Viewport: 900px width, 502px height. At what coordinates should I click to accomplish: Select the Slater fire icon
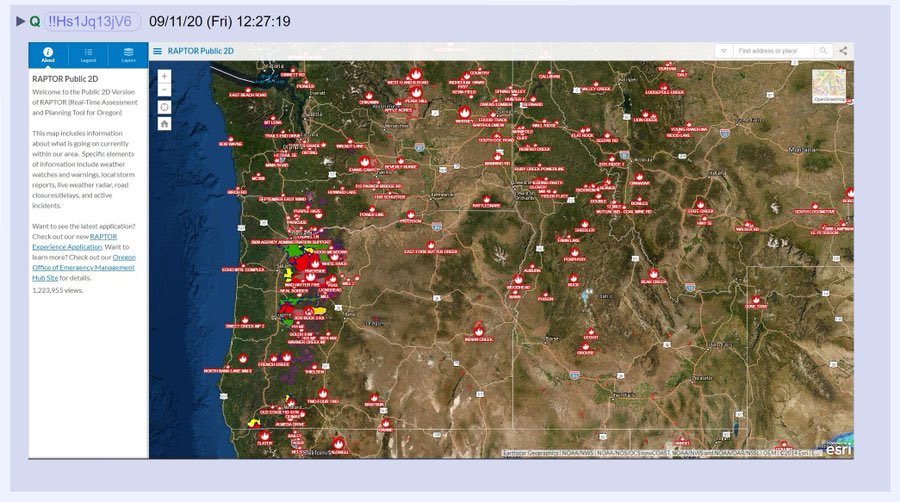[265, 436]
